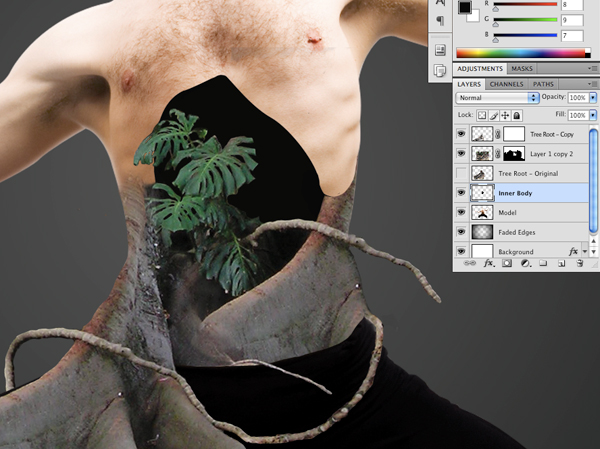
Task: Open the Fill slider dropdown arrow
Action: [593, 115]
